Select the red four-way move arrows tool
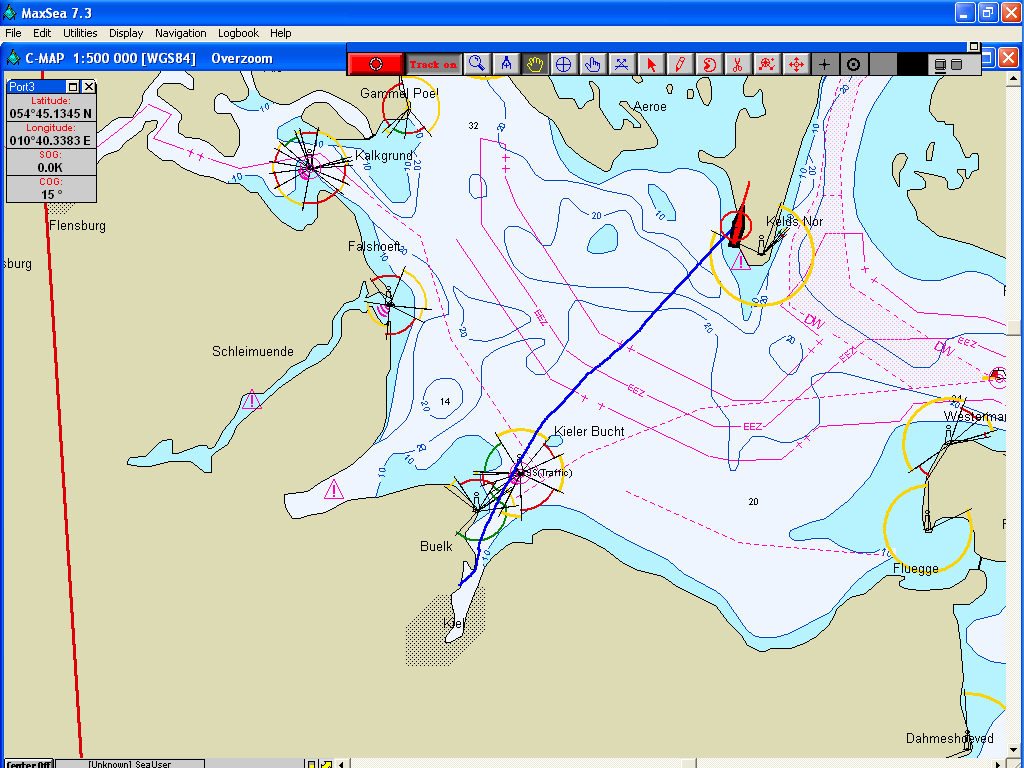1024x768 pixels. click(796, 64)
